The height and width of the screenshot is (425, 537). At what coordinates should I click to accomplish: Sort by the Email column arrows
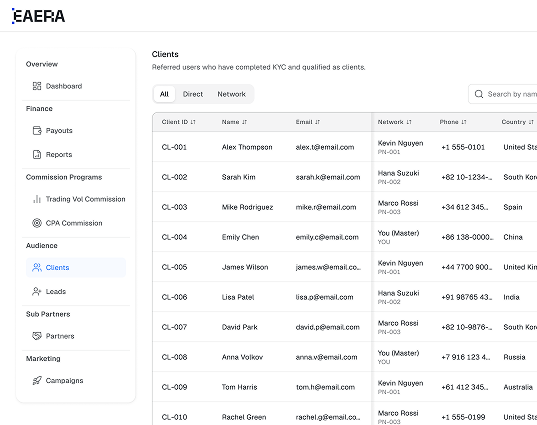[x=317, y=122]
